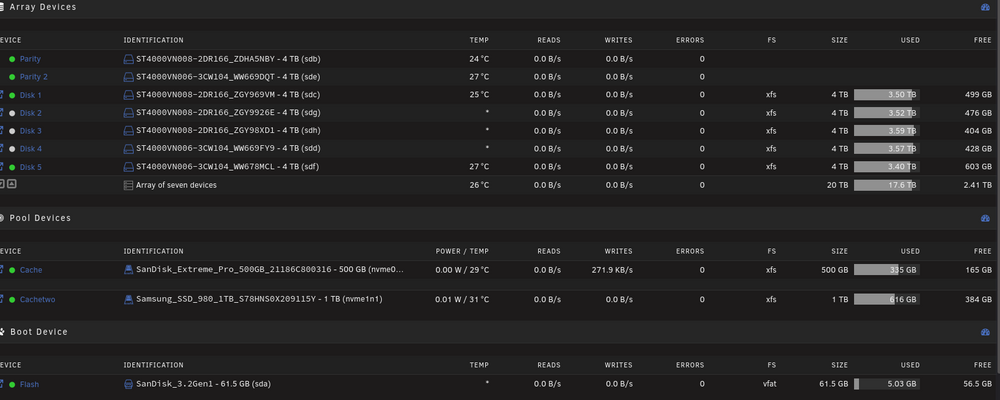The height and width of the screenshot is (400, 1000).
Task: Click the green status dot next to Cache
Action: click(x=12, y=270)
